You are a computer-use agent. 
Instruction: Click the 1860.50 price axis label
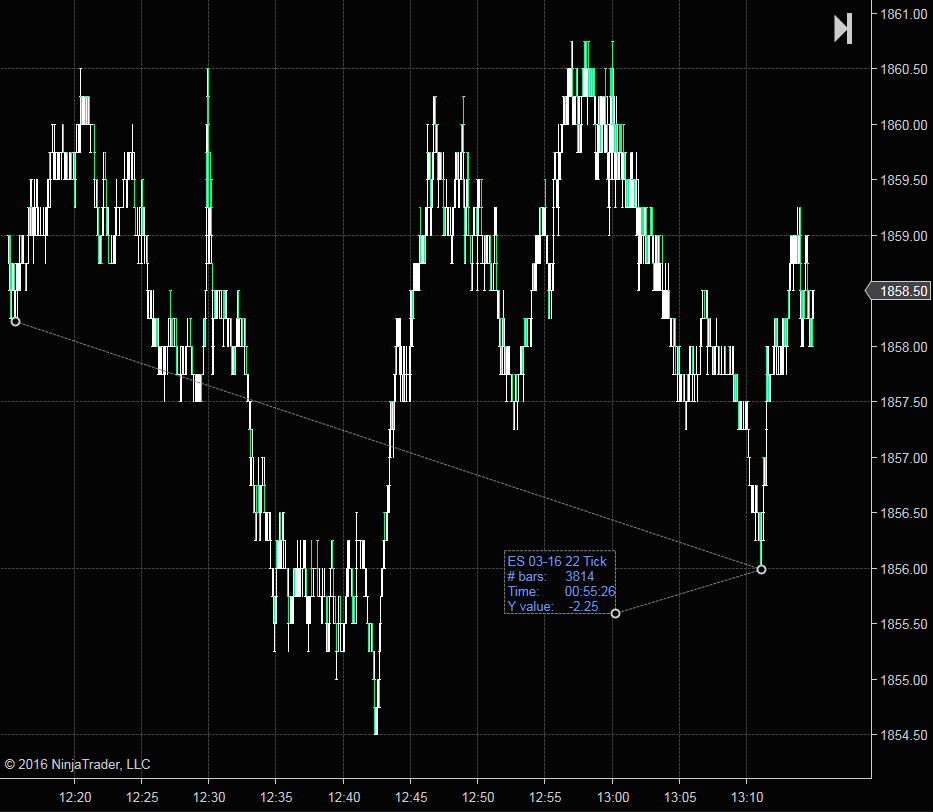pyautogui.click(x=903, y=69)
